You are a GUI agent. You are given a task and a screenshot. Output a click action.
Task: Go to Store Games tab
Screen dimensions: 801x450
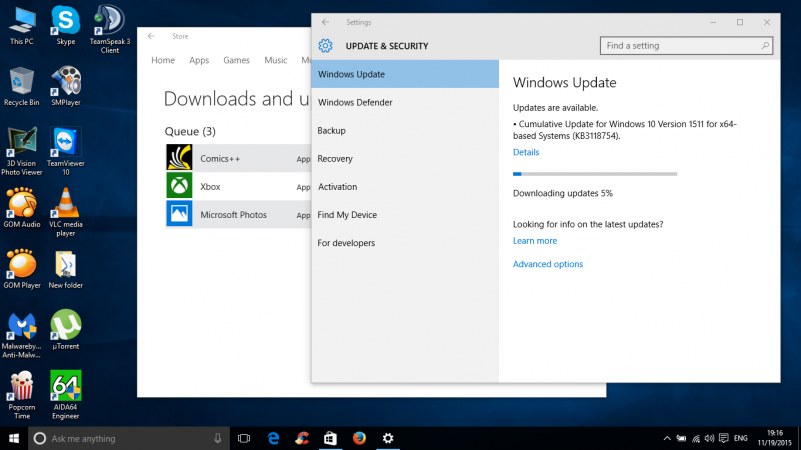(237, 60)
